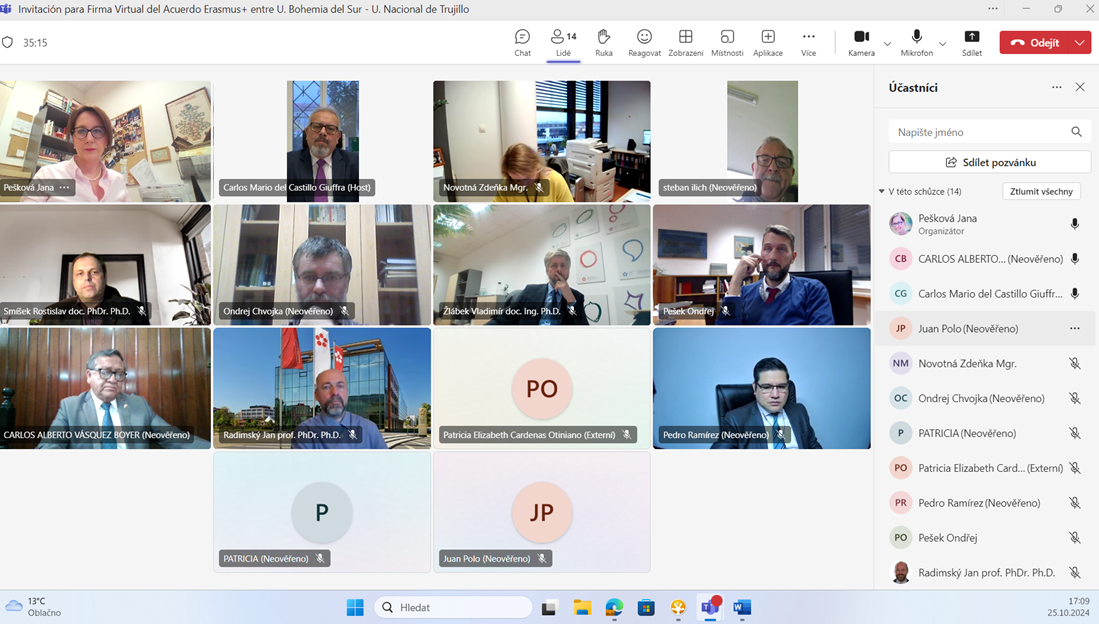Image resolution: width=1099 pixels, height=624 pixels.
Task: Select Juan Polo in the participants list
Action: coord(985,328)
